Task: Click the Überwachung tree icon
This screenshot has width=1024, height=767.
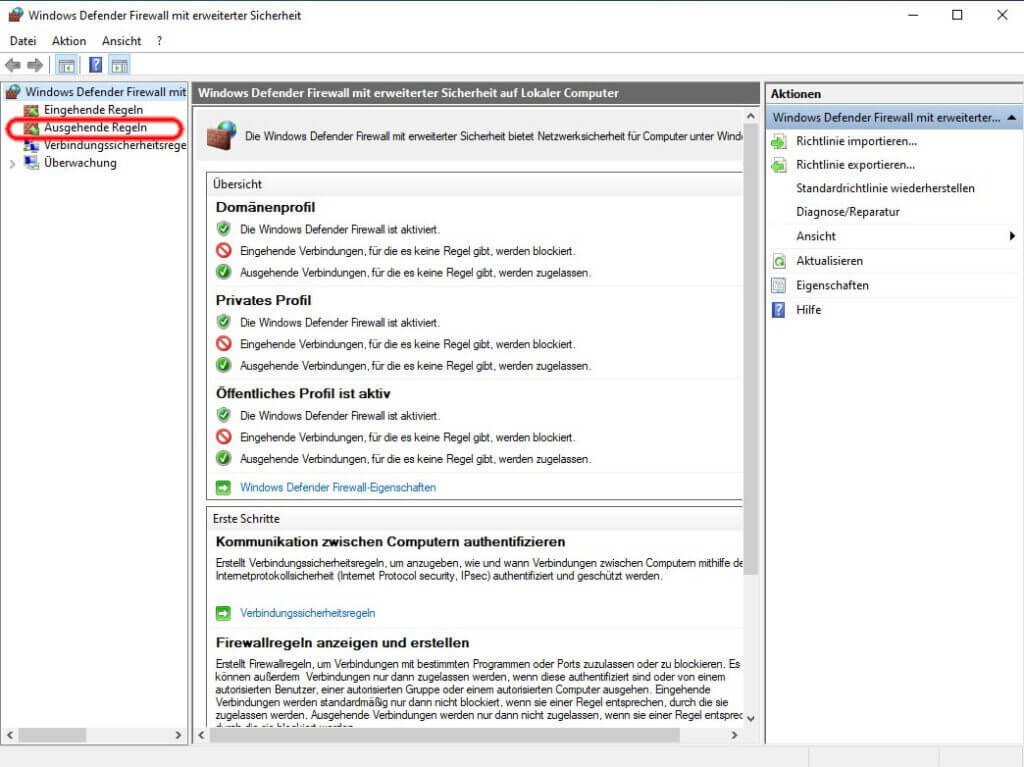Action: click(x=31, y=163)
